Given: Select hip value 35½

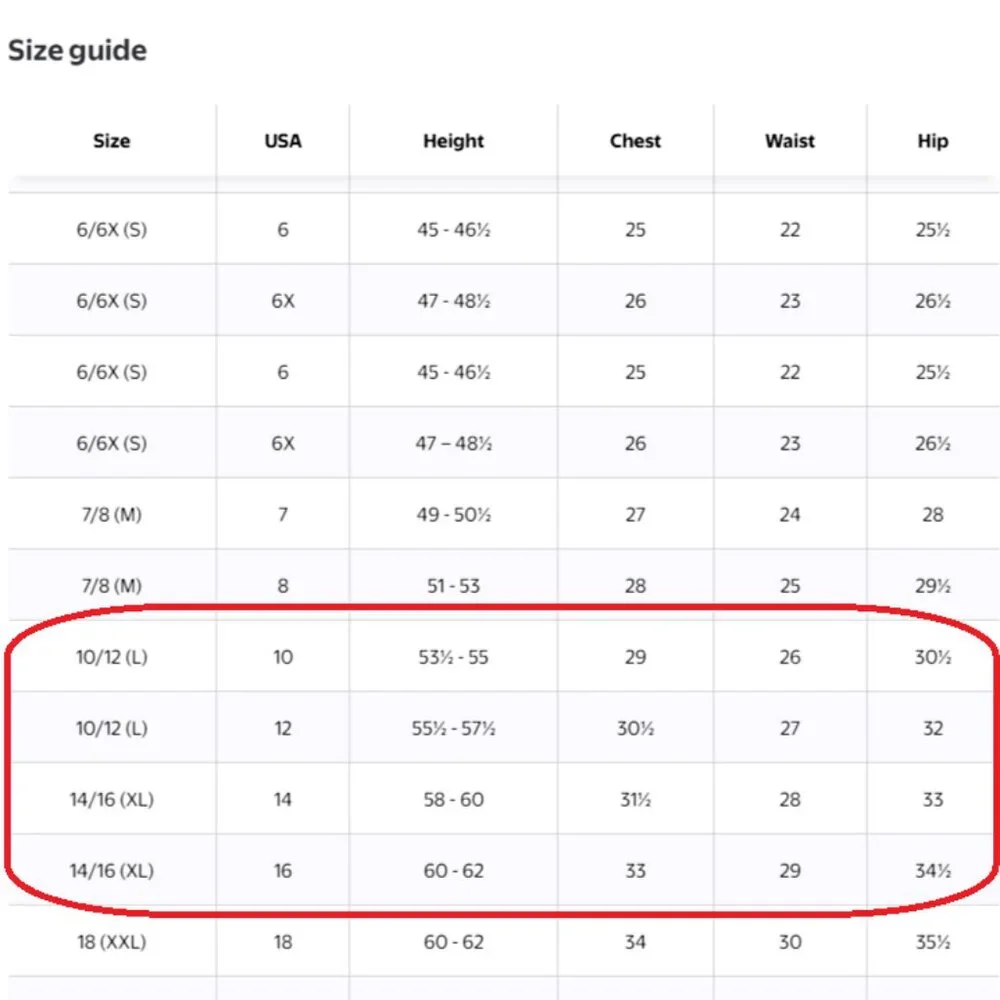Looking at the screenshot, I should [932, 942].
